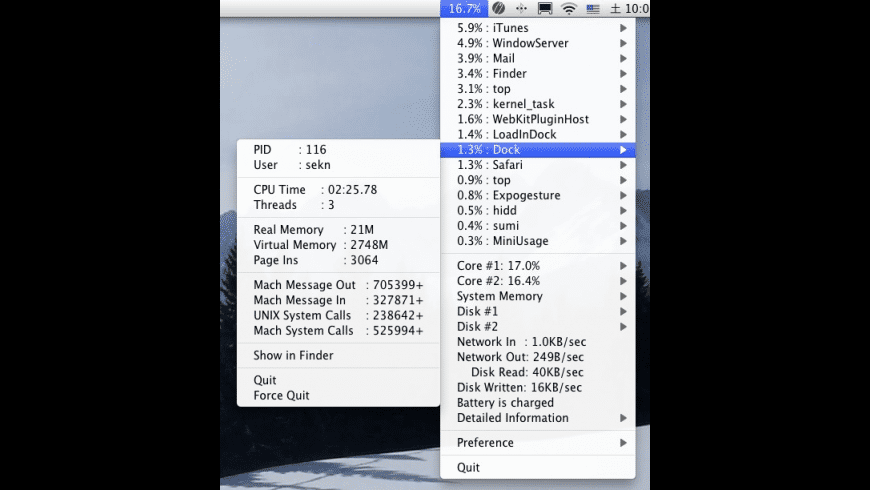Click the Threads : 3 line
The width and height of the screenshot is (870, 490).
click(x=338, y=205)
